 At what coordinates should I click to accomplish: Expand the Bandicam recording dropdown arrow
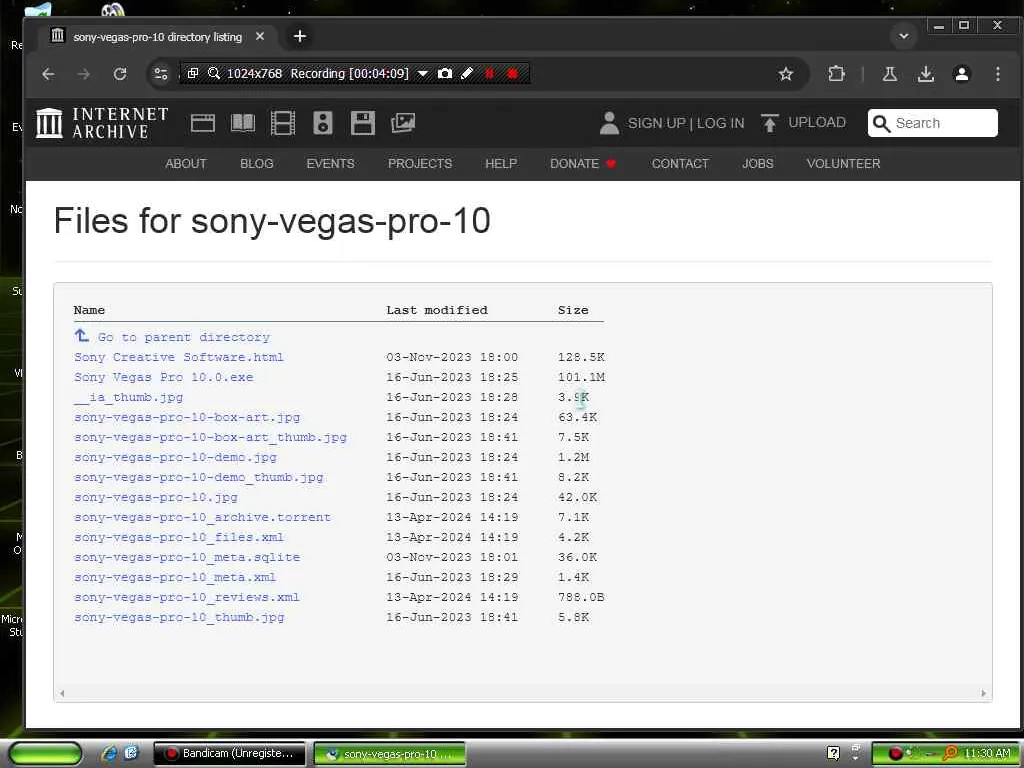[423, 73]
